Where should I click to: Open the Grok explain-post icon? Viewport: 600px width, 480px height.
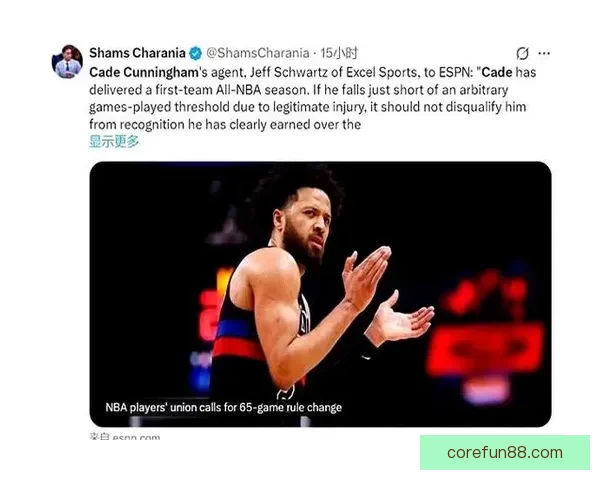tap(522, 53)
